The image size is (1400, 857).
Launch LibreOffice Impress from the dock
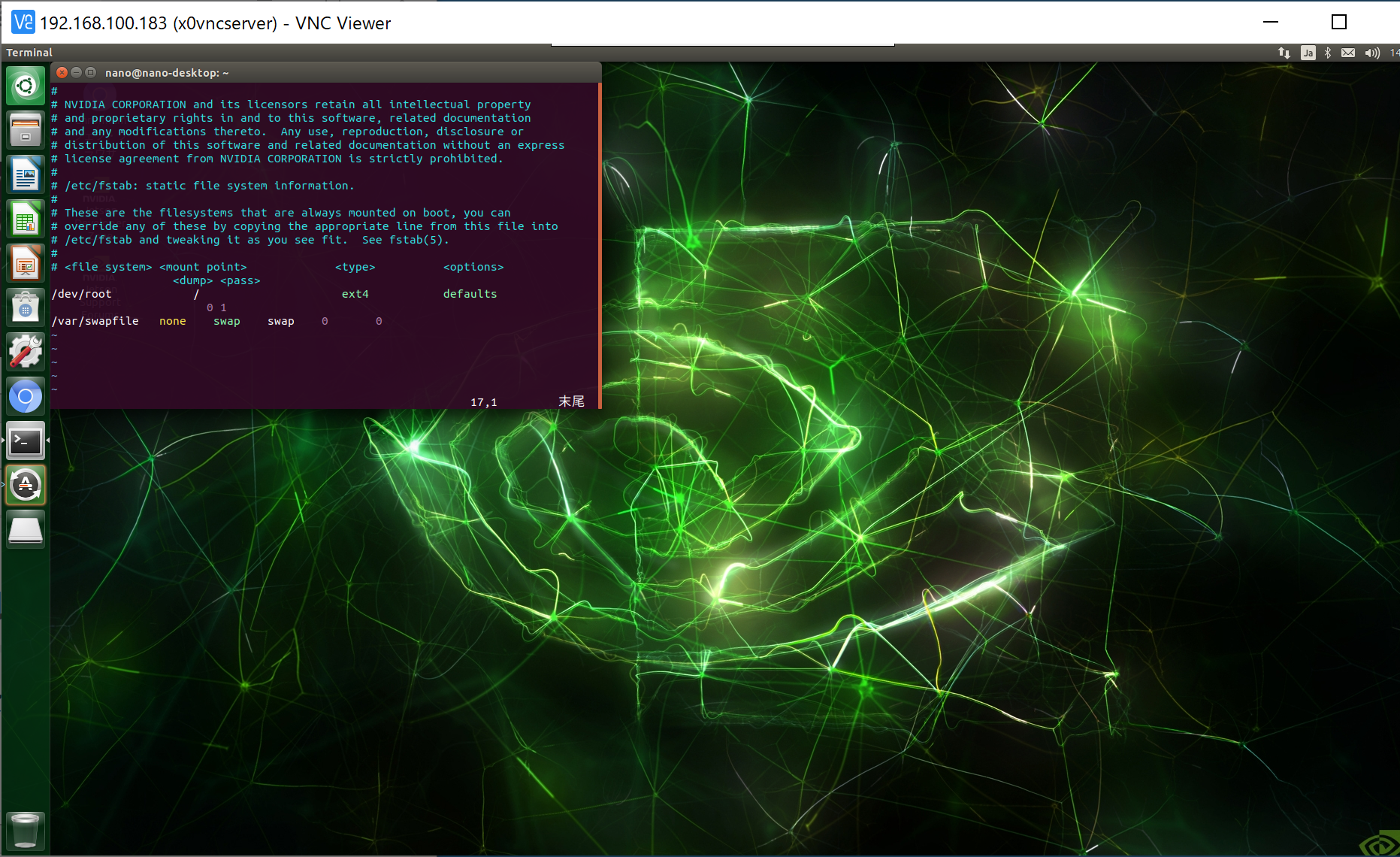tap(26, 262)
